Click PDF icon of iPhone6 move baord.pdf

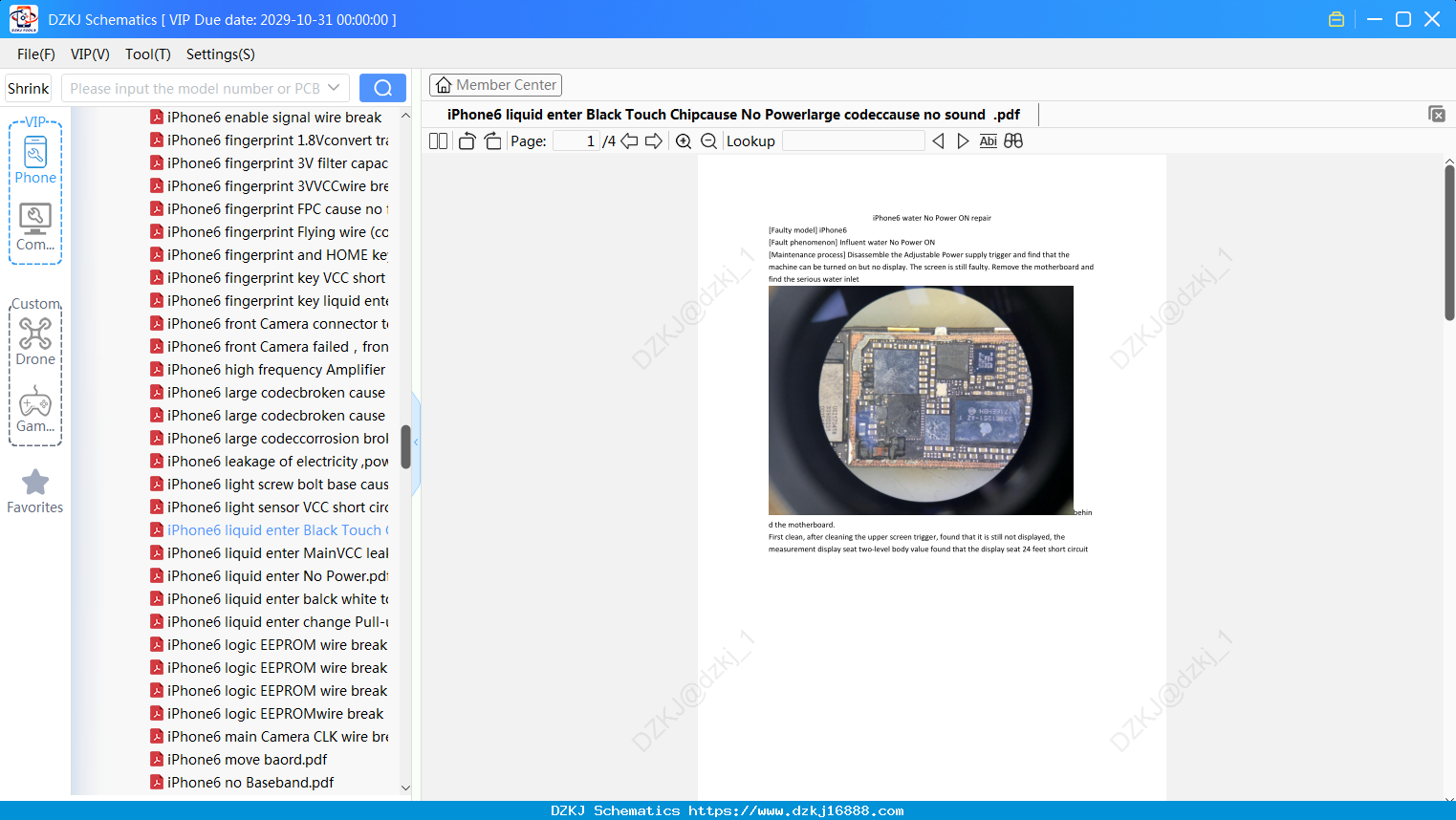(x=157, y=760)
